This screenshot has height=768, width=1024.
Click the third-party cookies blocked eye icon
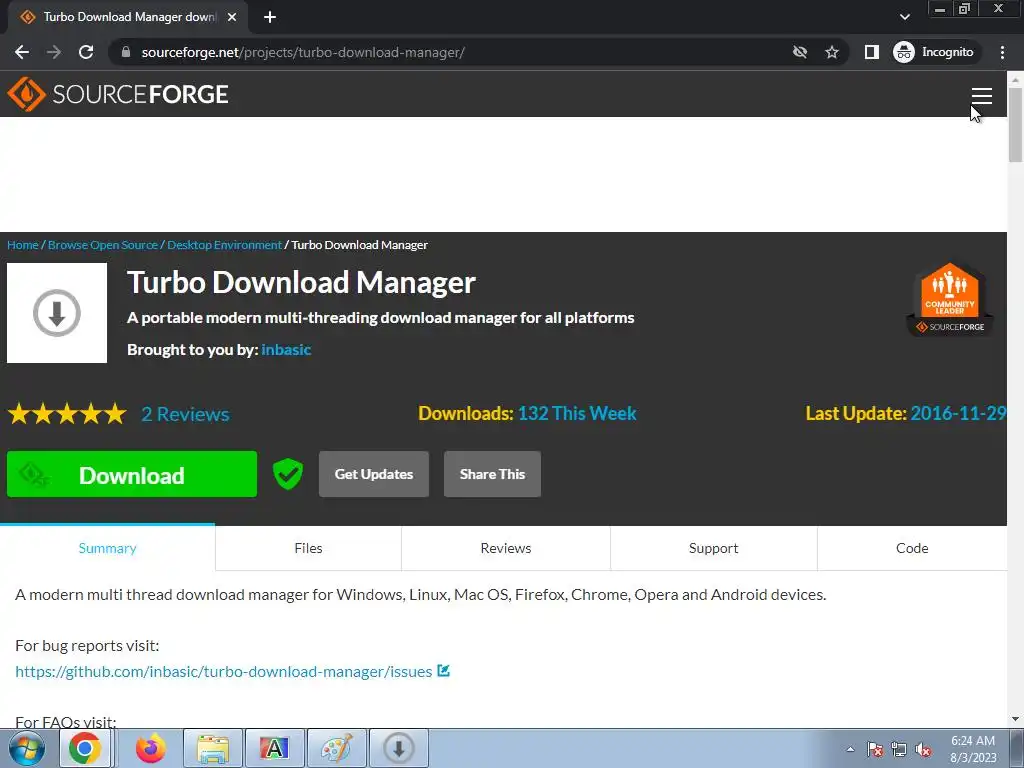click(x=800, y=52)
